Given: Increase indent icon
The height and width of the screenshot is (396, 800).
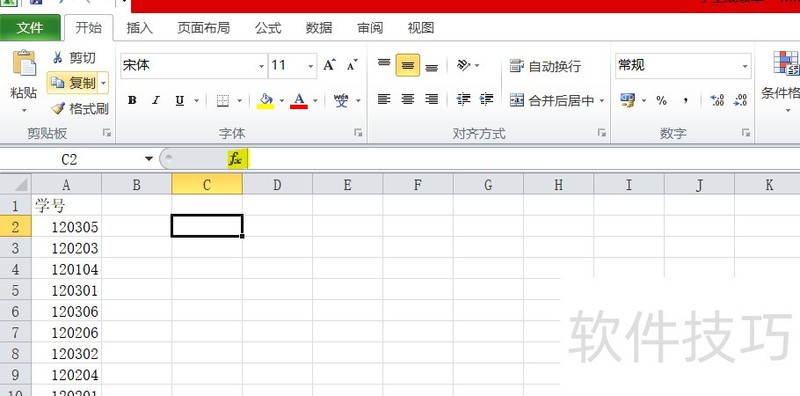Looking at the screenshot, I should coord(486,99).
